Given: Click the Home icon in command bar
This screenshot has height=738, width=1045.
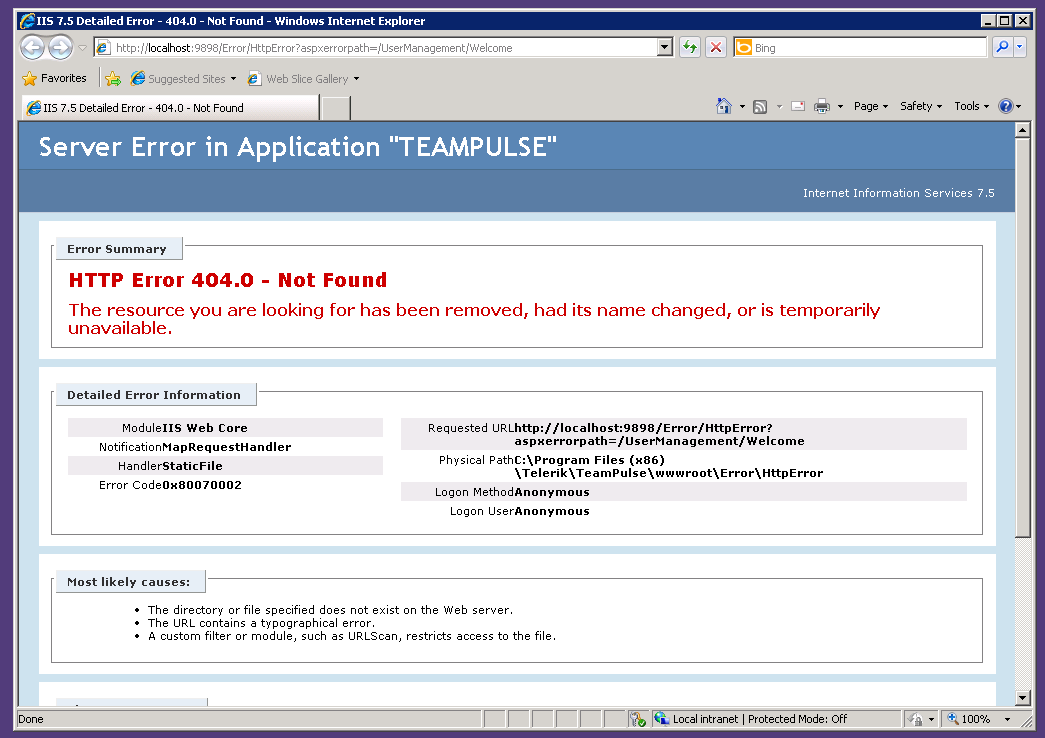Looking at the screenshot, I should [x=724, y=106].
